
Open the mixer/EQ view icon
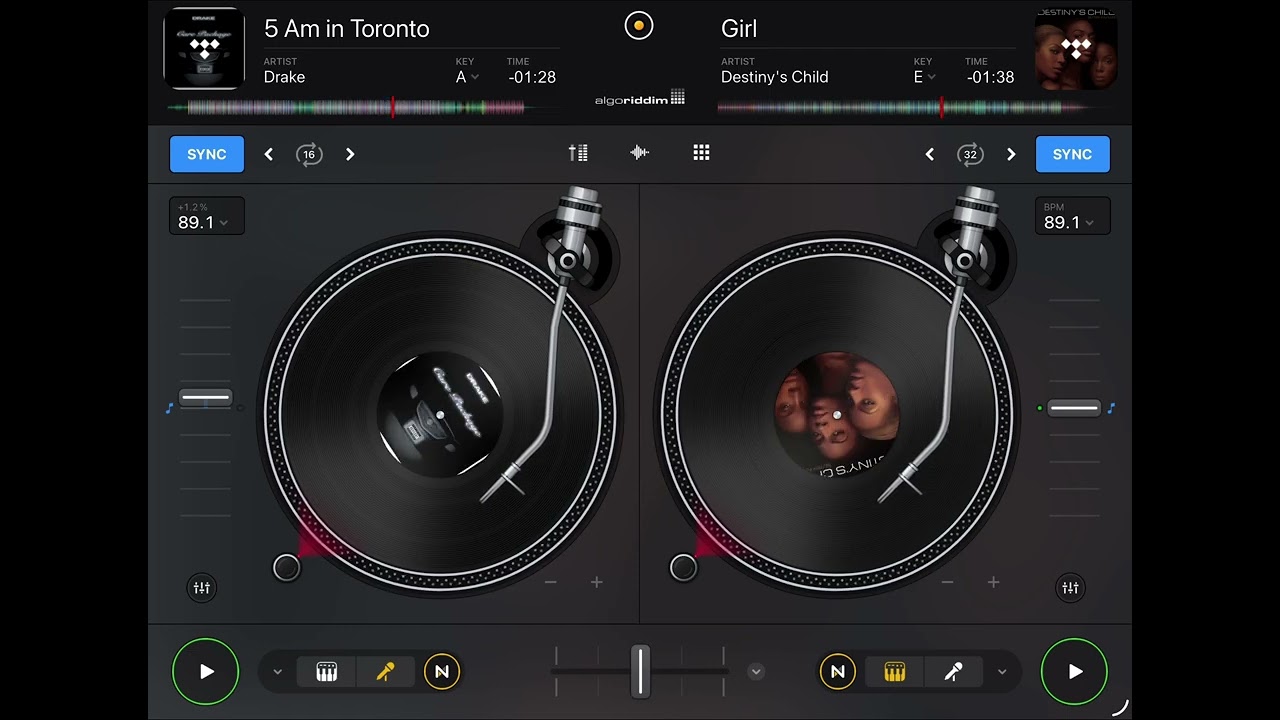coord(578,153)
